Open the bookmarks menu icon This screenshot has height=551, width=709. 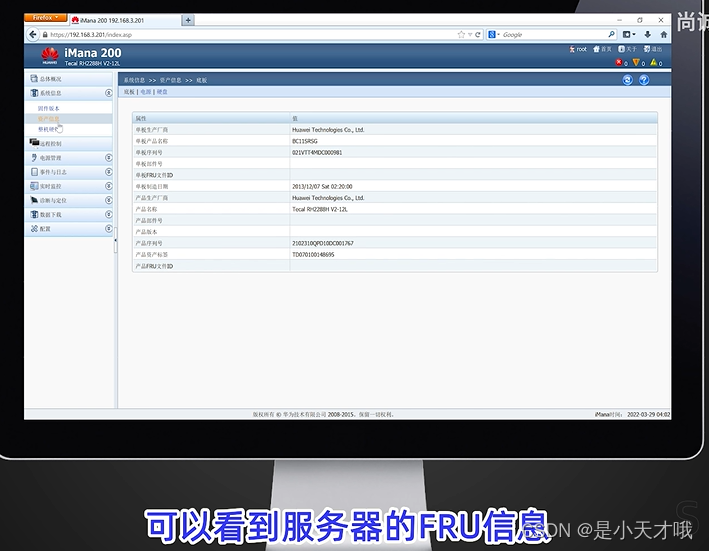coord(629,34)
